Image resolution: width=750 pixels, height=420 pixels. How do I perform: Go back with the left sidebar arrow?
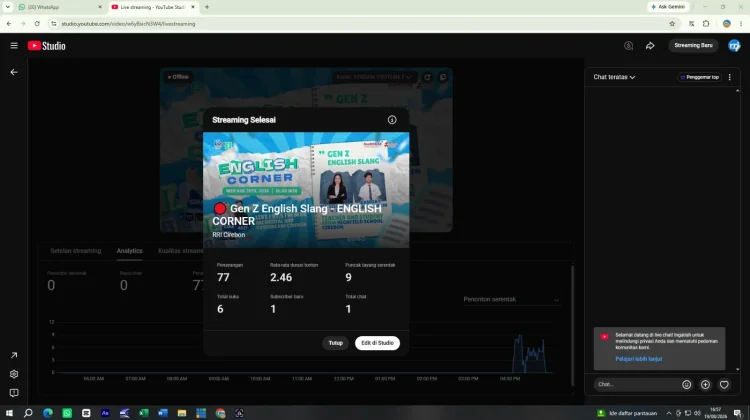pos(14,72)
